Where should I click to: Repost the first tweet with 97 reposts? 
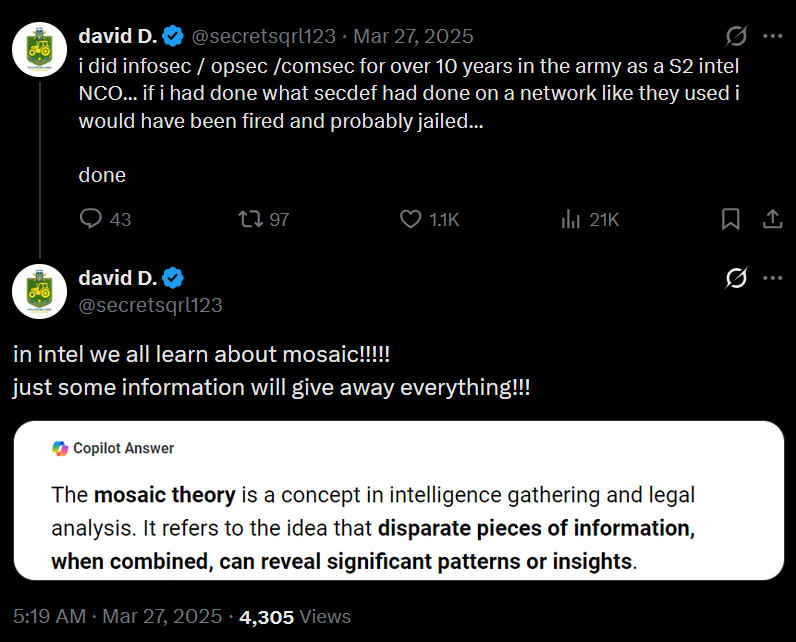pos(263,219)
